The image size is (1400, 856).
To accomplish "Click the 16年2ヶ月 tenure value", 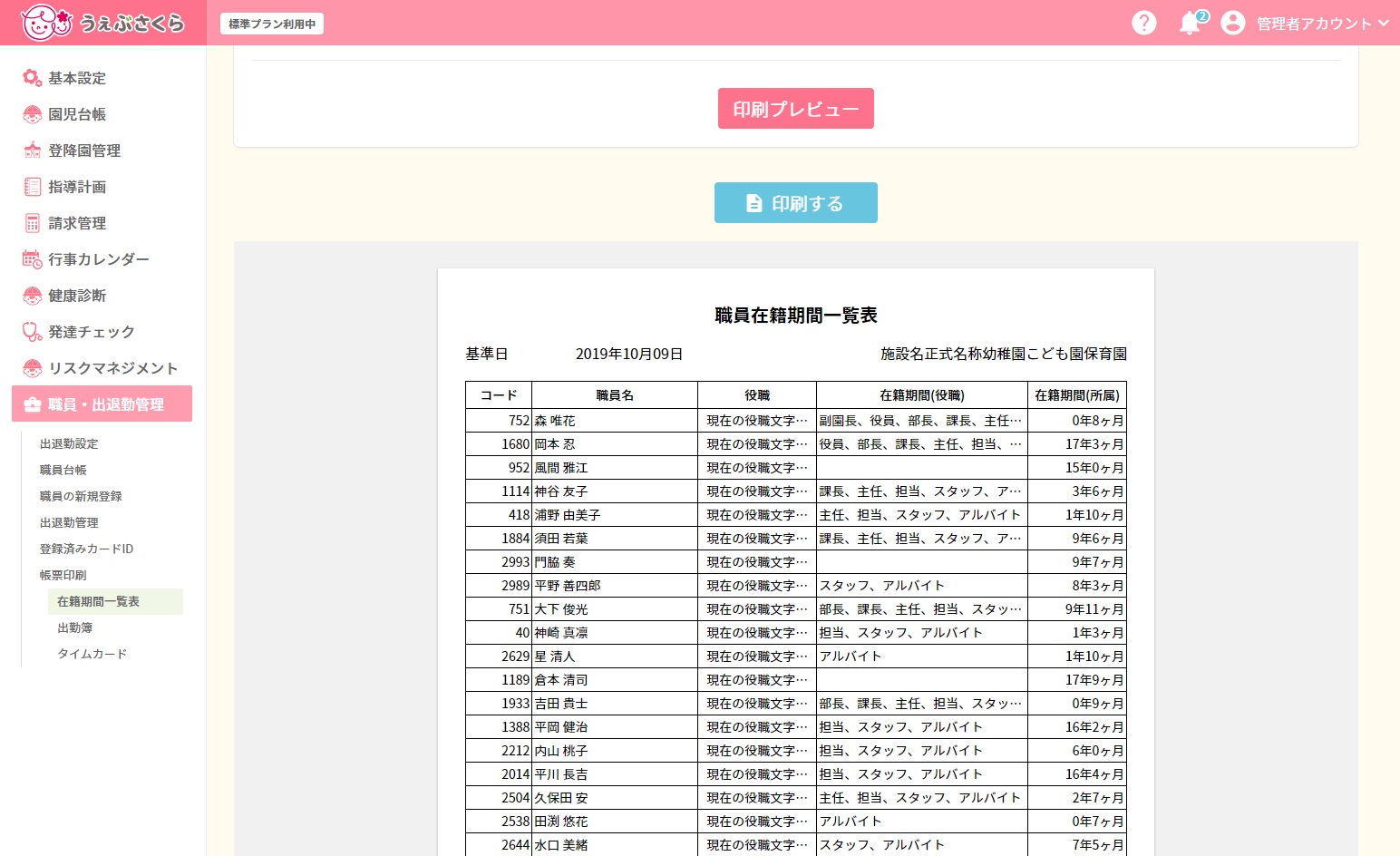I will point(1094,727).
